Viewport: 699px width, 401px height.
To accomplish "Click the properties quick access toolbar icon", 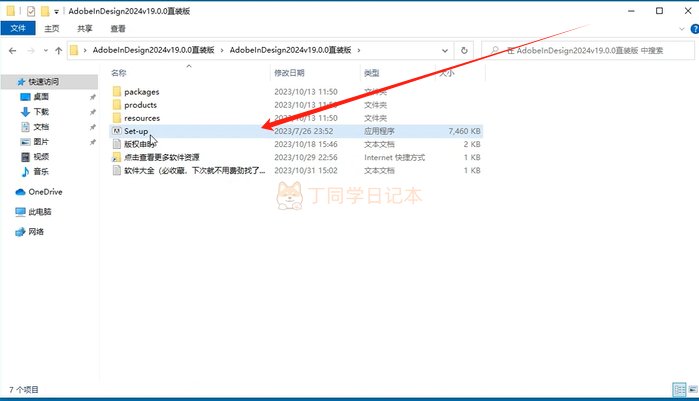I will [31, 11].
